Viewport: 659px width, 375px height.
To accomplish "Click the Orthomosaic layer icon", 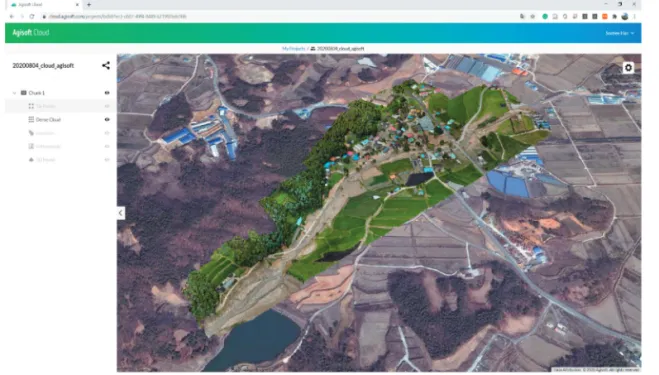I will click(31, 146).
